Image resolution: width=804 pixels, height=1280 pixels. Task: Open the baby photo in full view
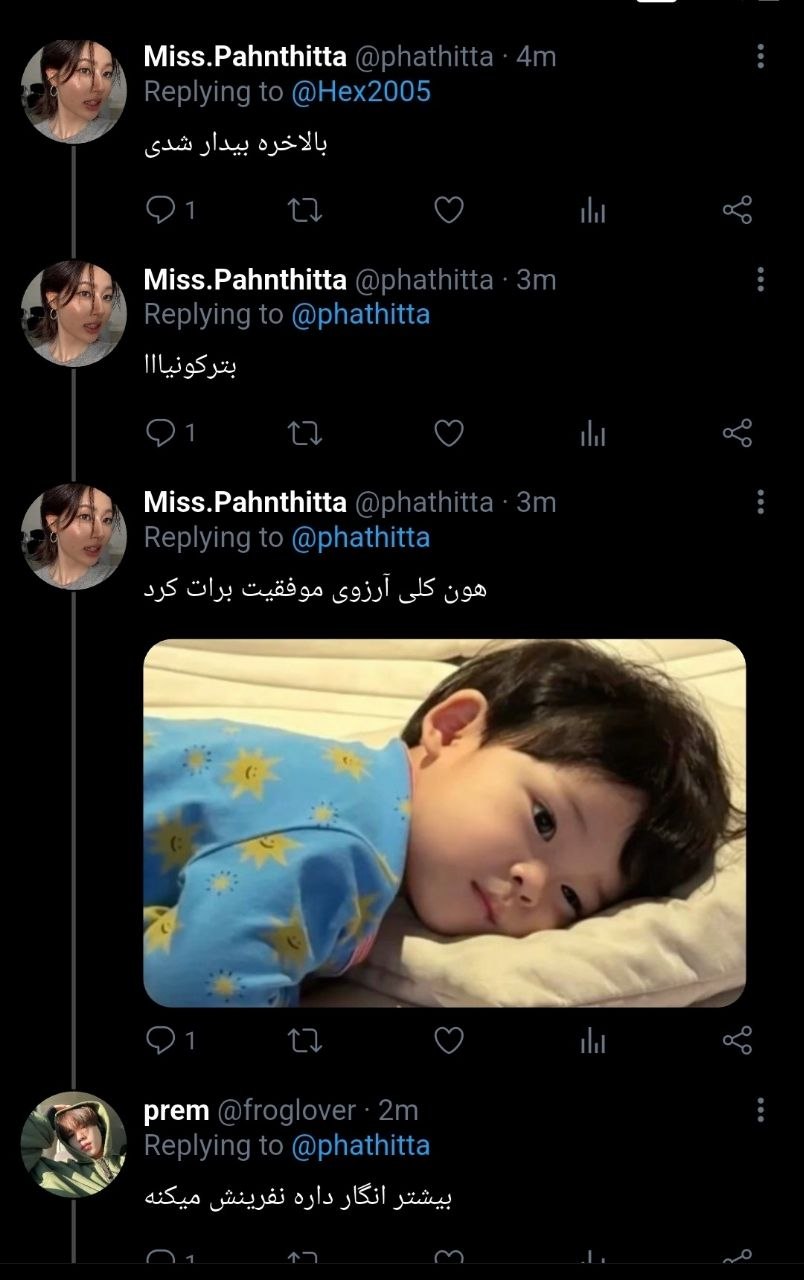pyautogui.click(x=445, y=822)
